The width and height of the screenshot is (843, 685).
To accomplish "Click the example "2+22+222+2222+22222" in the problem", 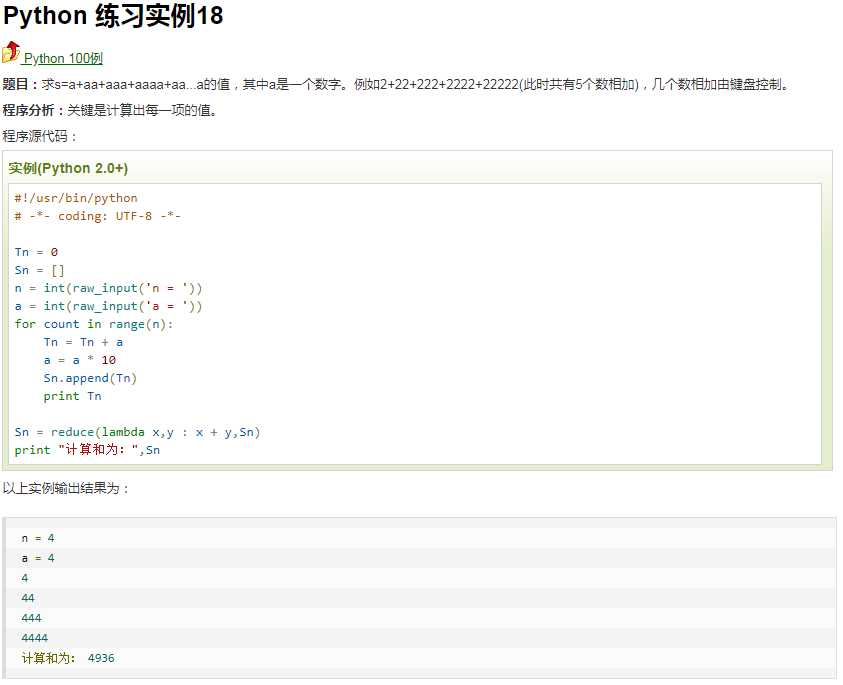I will [449, 84].
